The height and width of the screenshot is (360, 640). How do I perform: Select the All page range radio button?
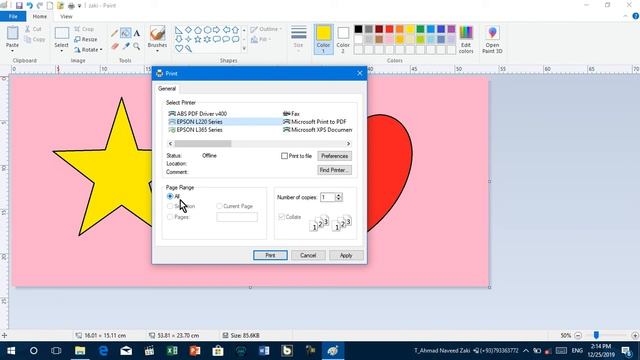click(x=170, y=196)
